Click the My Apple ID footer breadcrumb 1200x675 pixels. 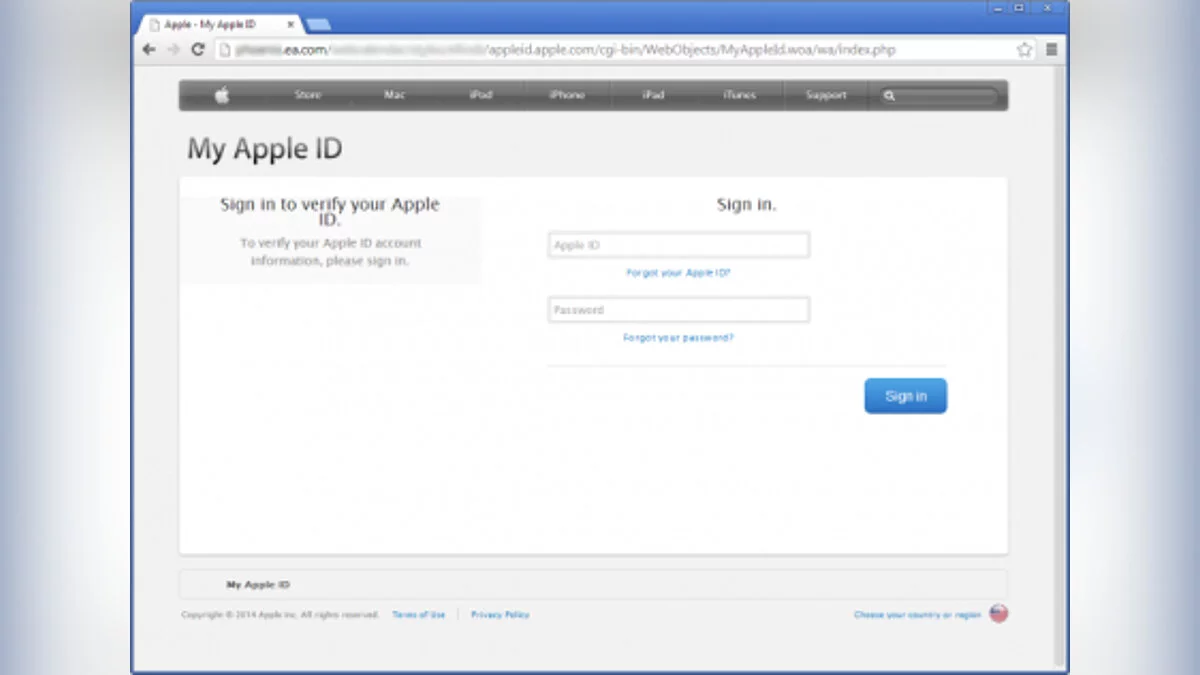tap(258, 585)
